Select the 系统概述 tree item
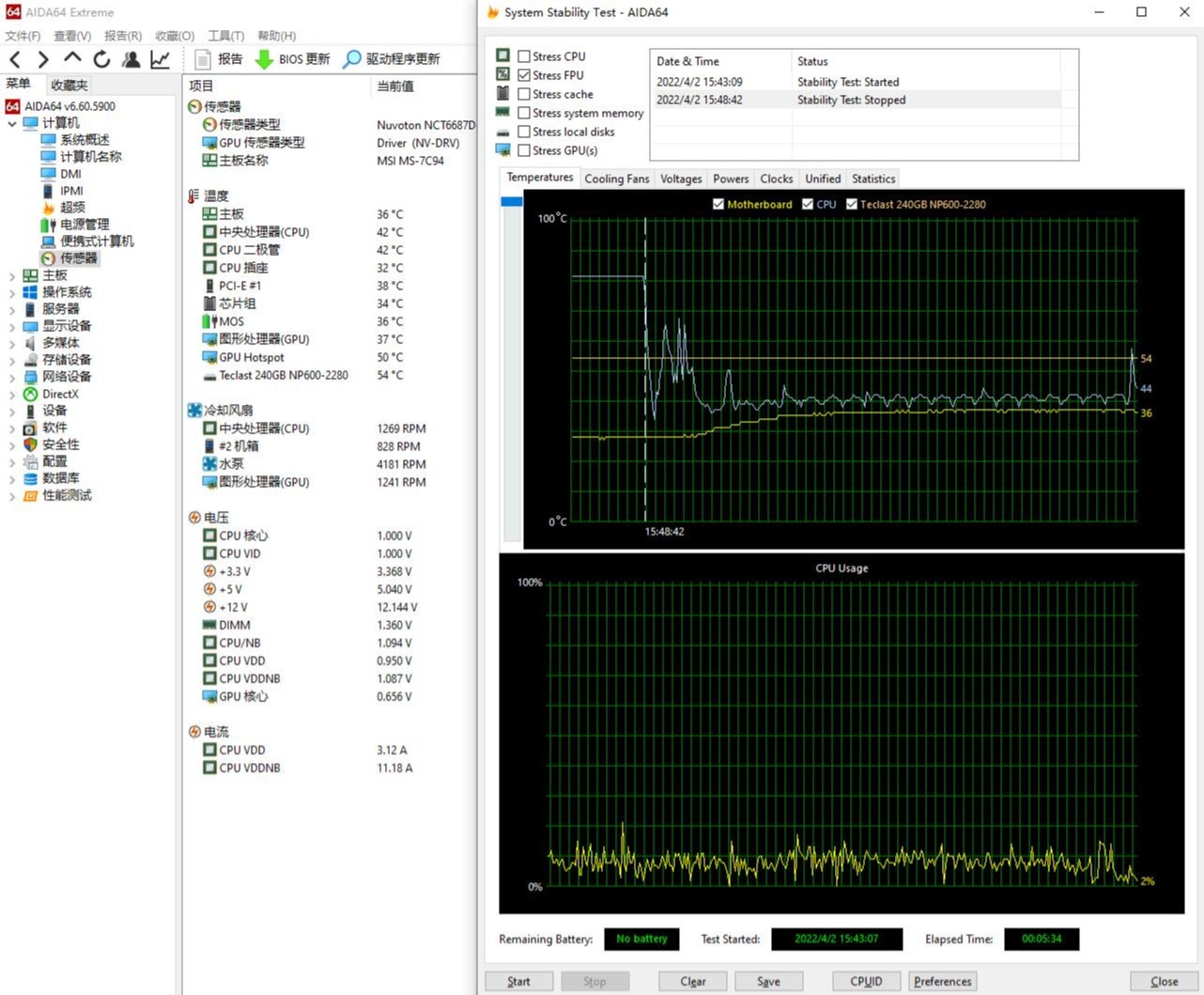The height and width of the screenshot is (995, 1204). click(84, 140)
